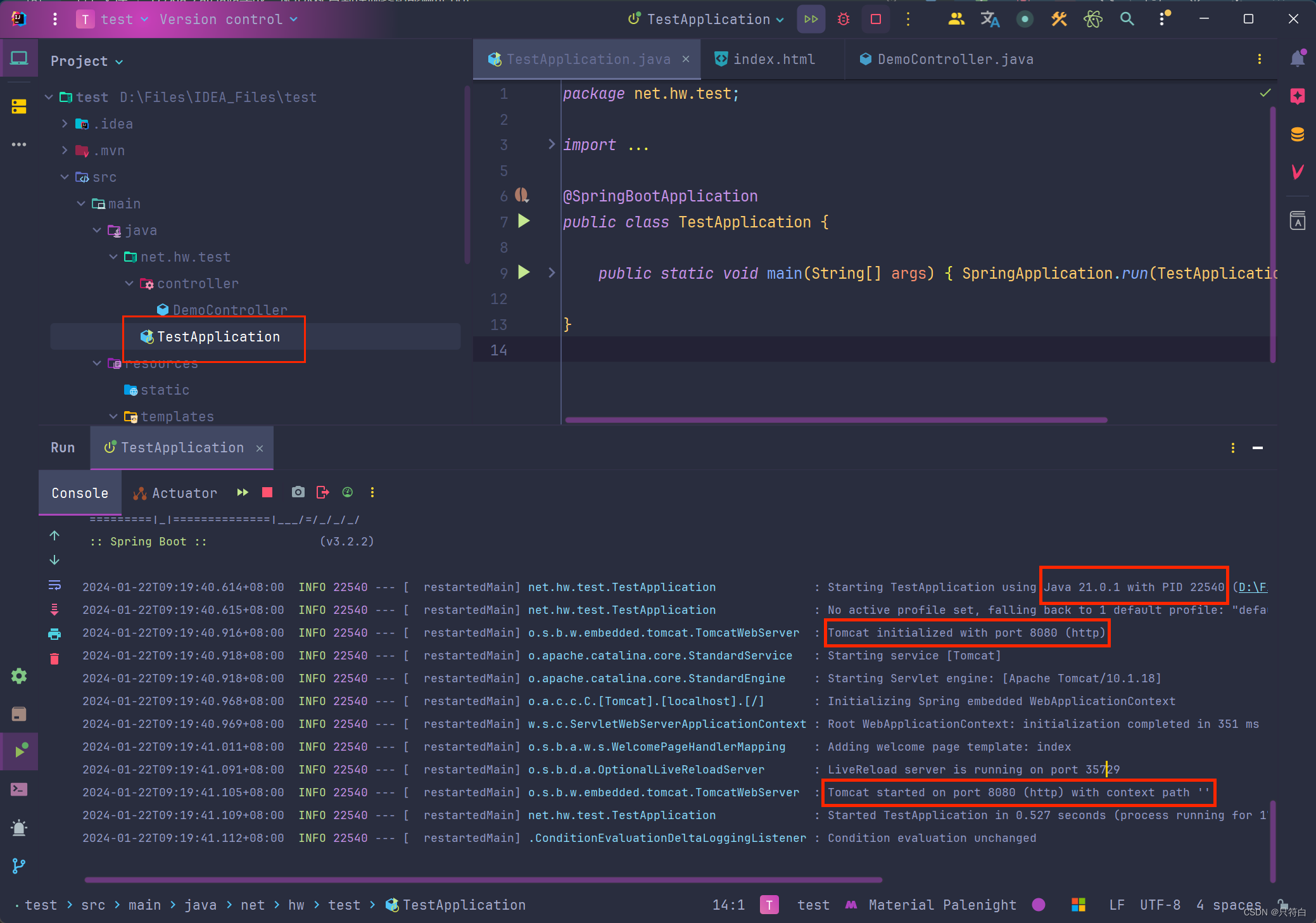Screen dimensions: 1316x923
Task: Expand the folded main method body
Action: click(551, 272)
